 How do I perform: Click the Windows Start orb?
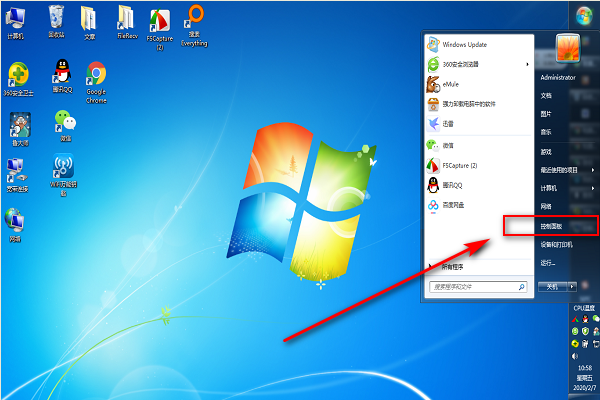click(x=584, y=16)
